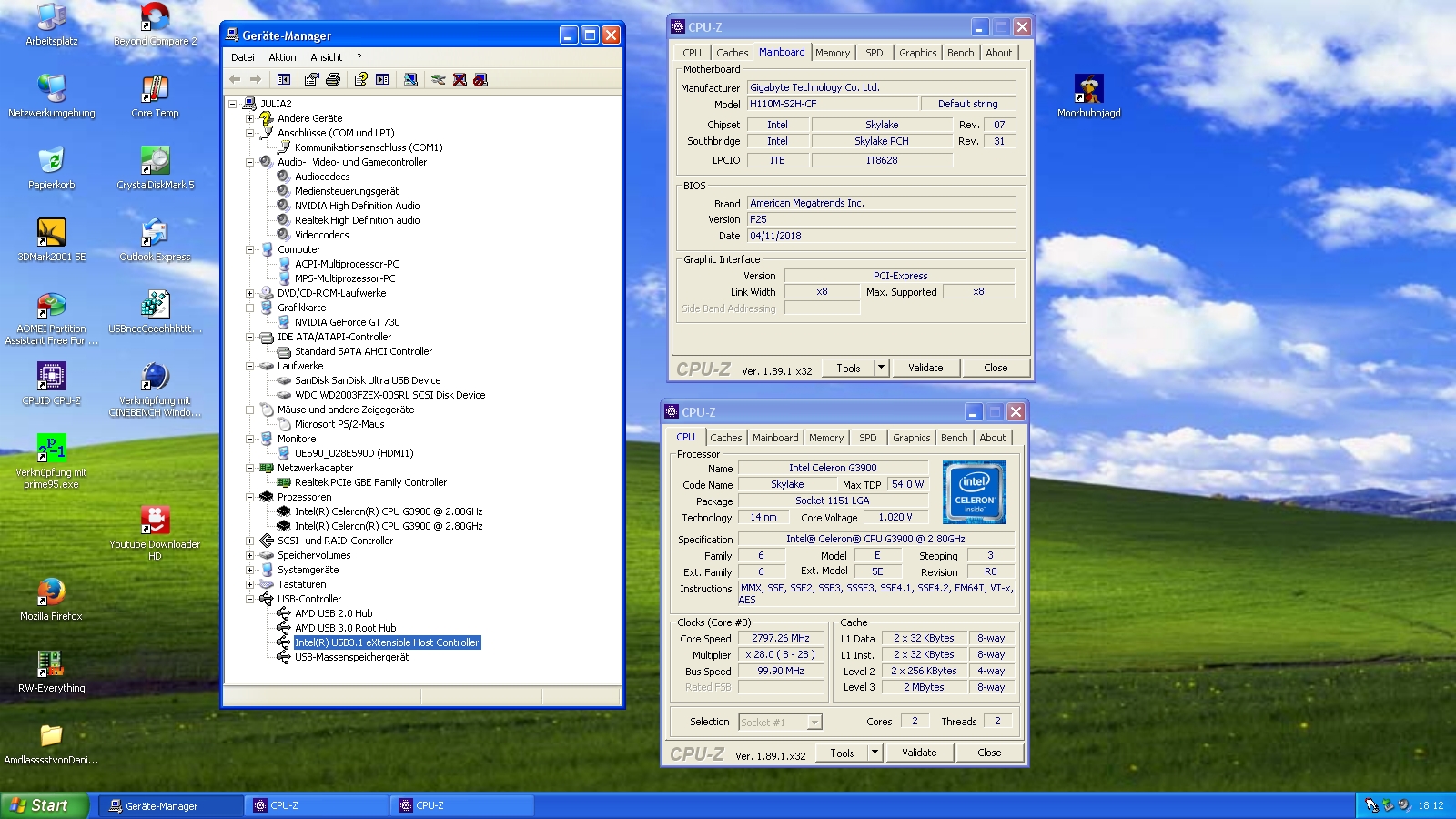Image resolution: width=1456 pixels, height=819 pixels.
Task: Click the Windows Start button
Action: point(45,805)
